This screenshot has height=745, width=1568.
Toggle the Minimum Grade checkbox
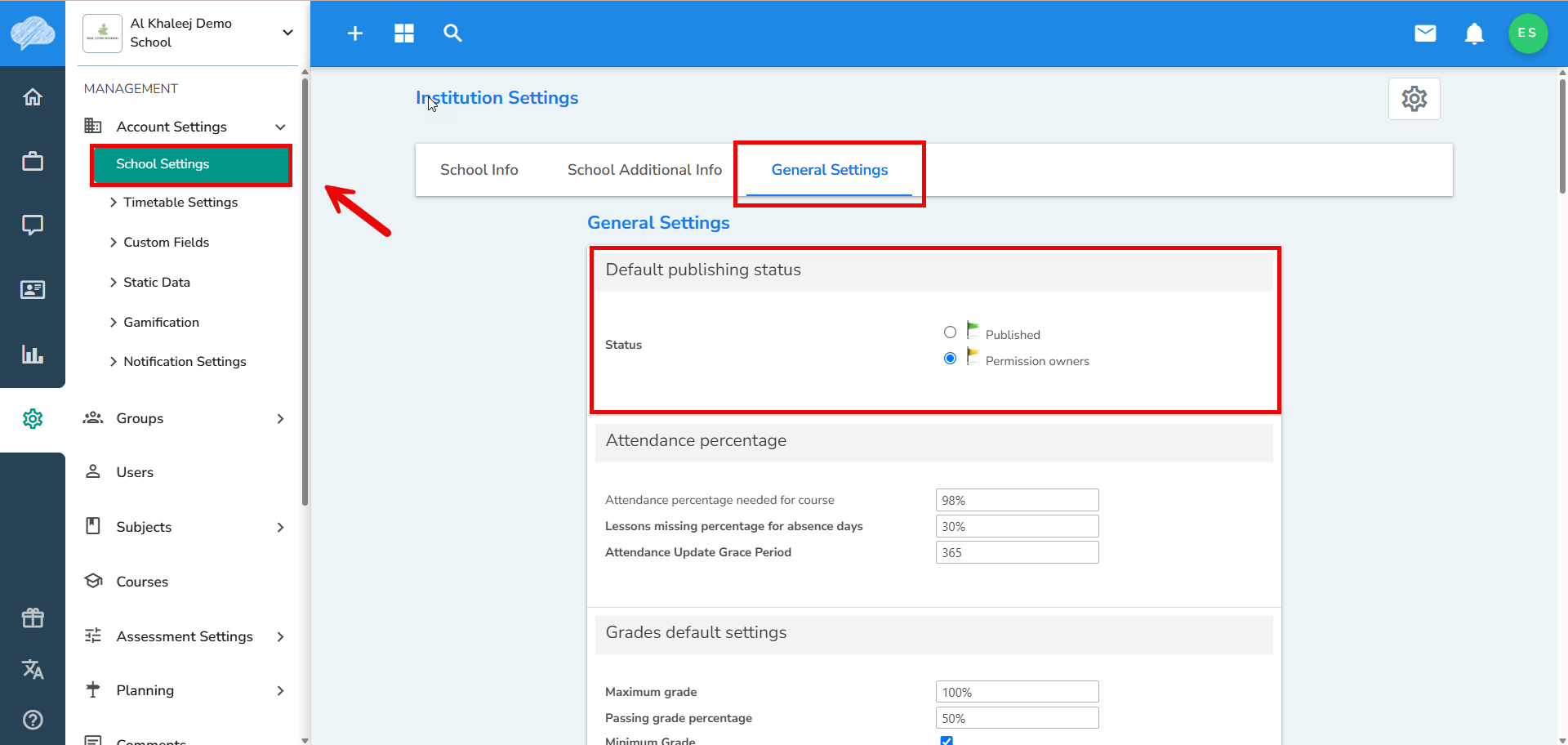tap(947, 741)
